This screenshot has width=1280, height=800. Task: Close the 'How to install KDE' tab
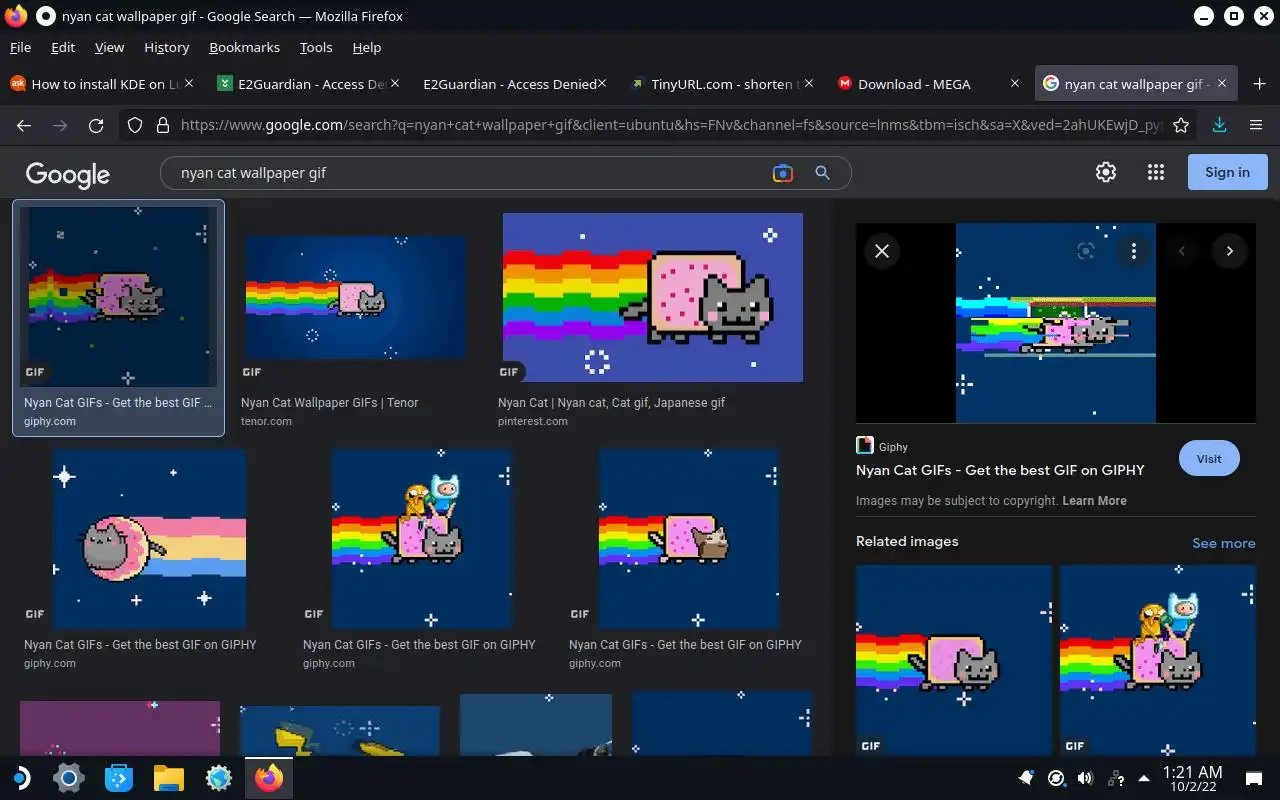[190, 84]
